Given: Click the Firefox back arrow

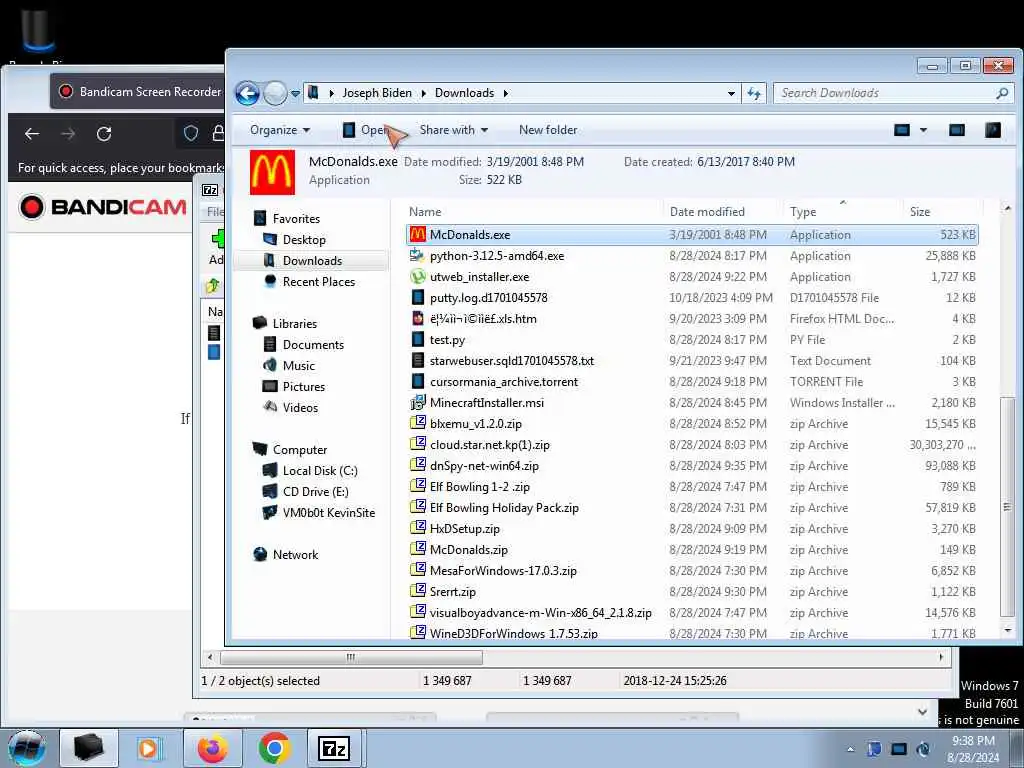Looking at the screenshot, I should [32, 134].
